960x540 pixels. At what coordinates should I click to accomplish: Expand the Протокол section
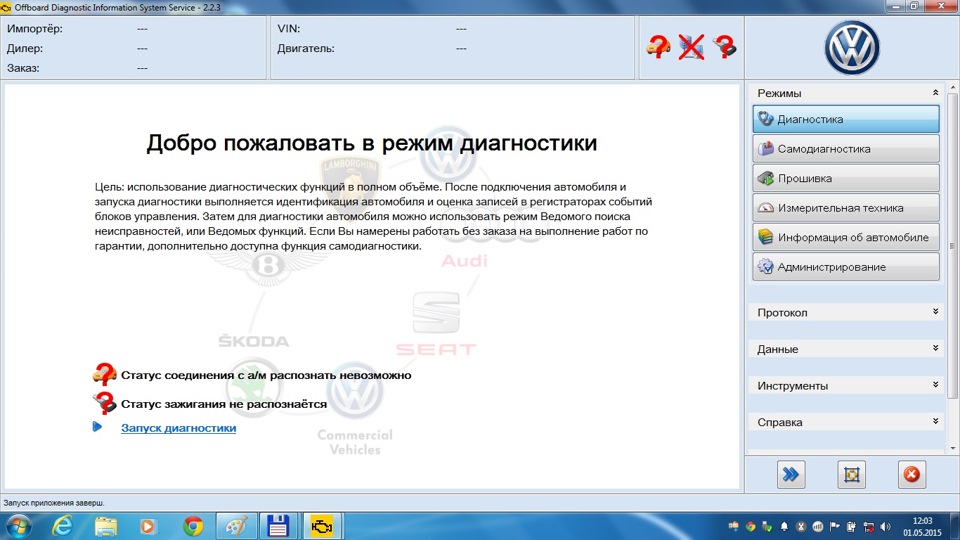[935, 312]
